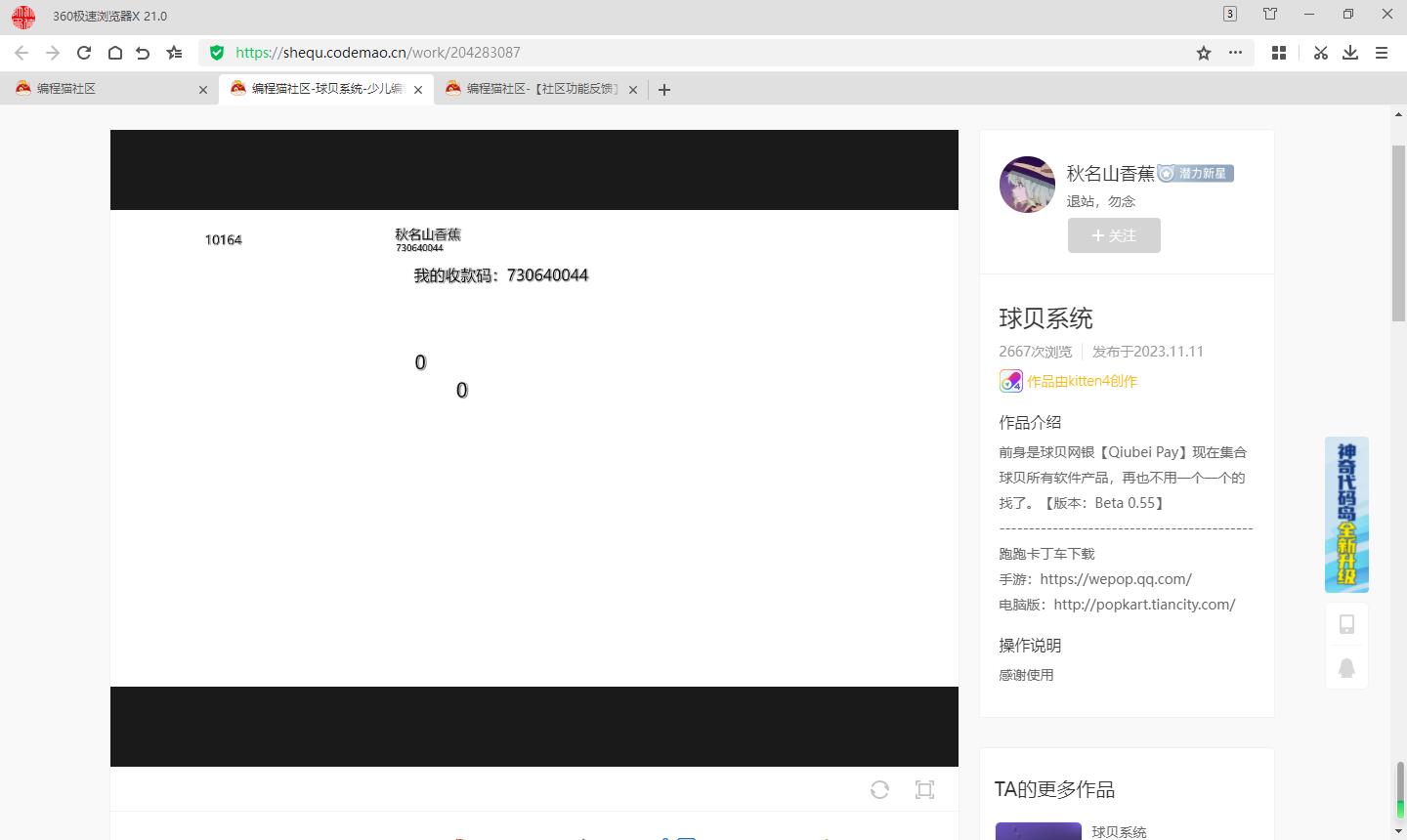The height and width of the screenshot is (840, 1407).
Task: Click the browser back arrow
Action: point(21,53)
